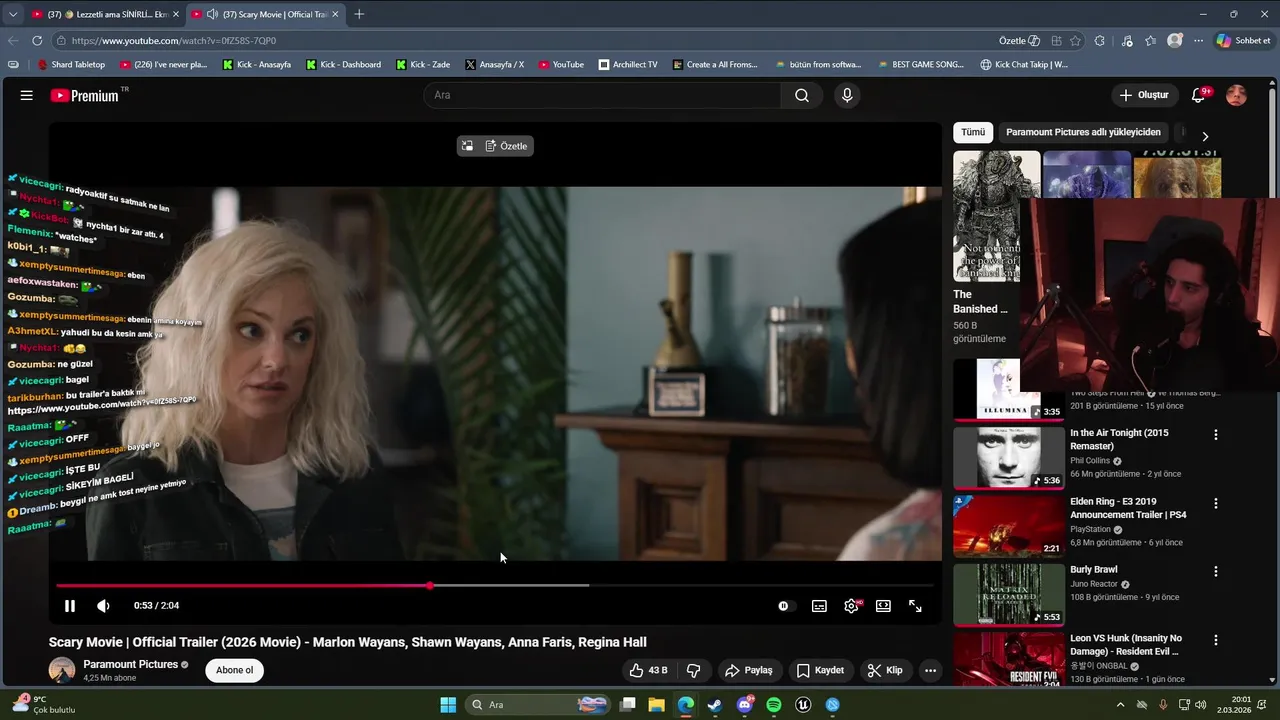Open In the Air Tonight thumbnail
This screenshot has height=720, width=1280.
coord(1009,458)
